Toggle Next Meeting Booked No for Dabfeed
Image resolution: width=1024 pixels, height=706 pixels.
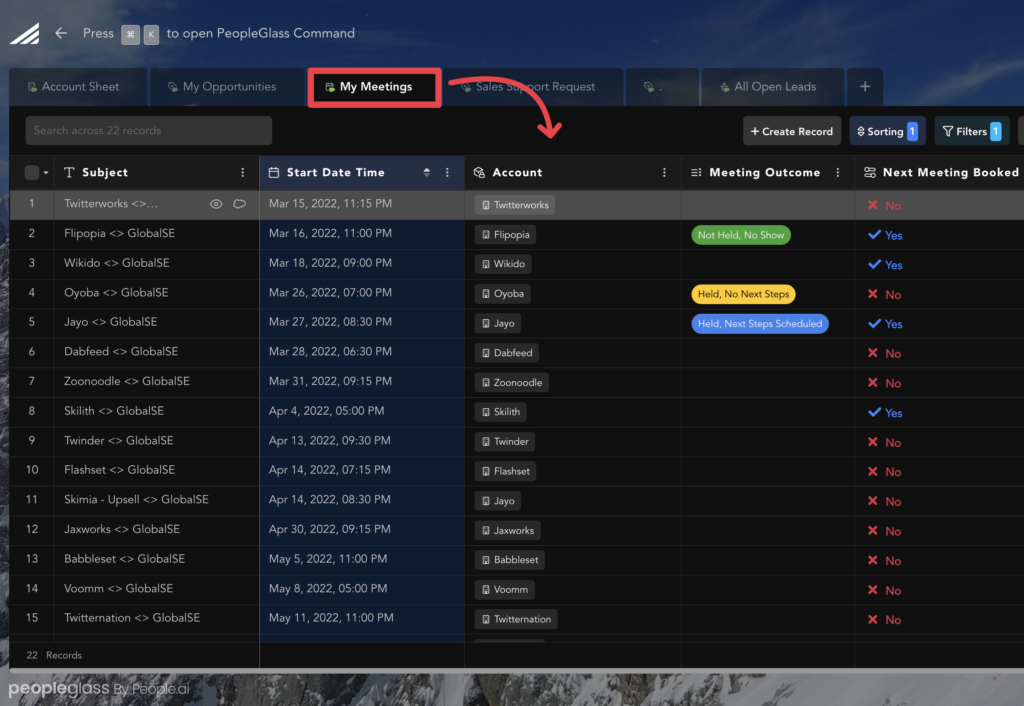coord(884,353)
